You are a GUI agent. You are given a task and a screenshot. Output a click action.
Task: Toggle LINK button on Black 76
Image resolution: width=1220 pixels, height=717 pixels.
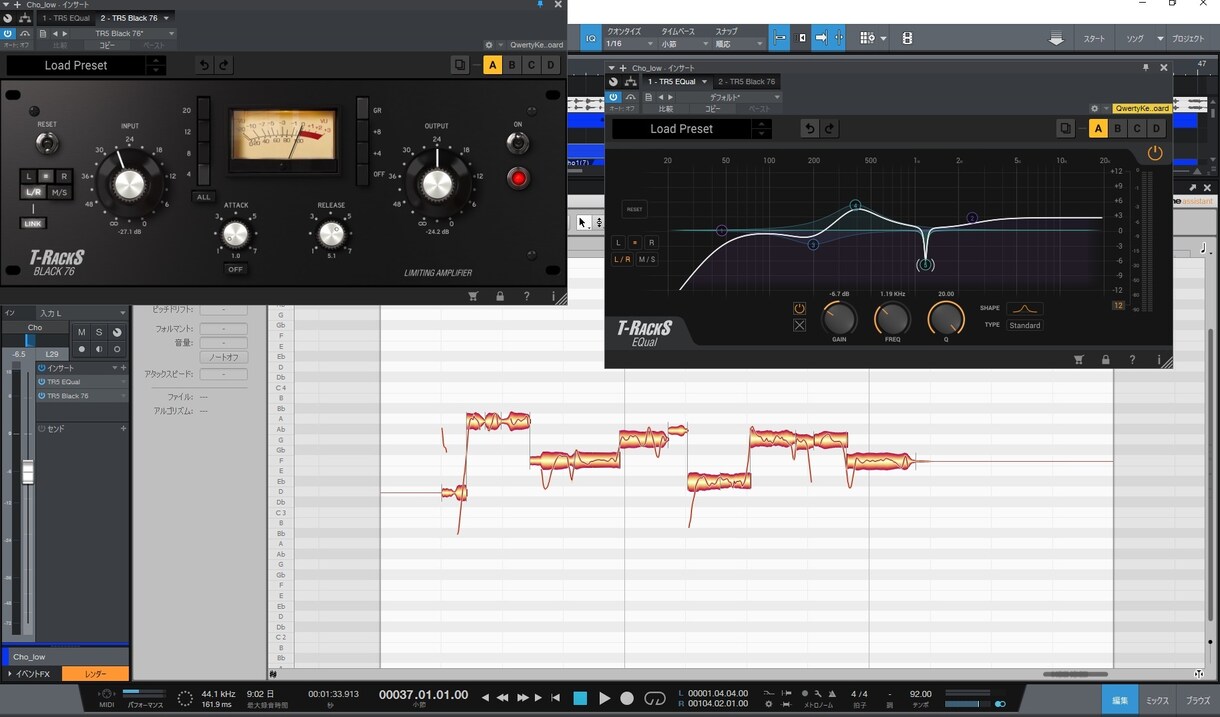33,223
